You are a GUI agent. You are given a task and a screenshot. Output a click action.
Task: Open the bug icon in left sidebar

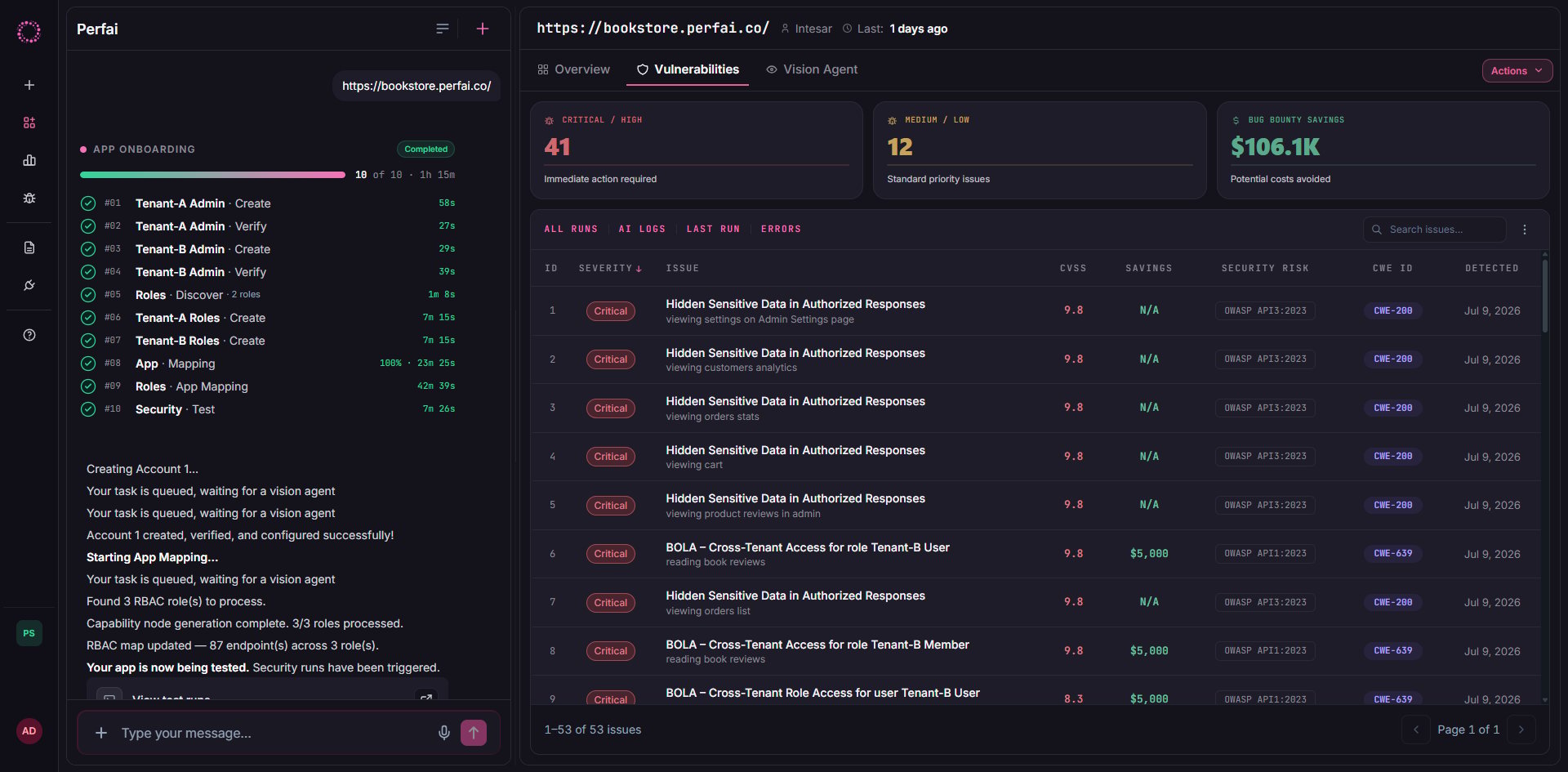(29, 198)
